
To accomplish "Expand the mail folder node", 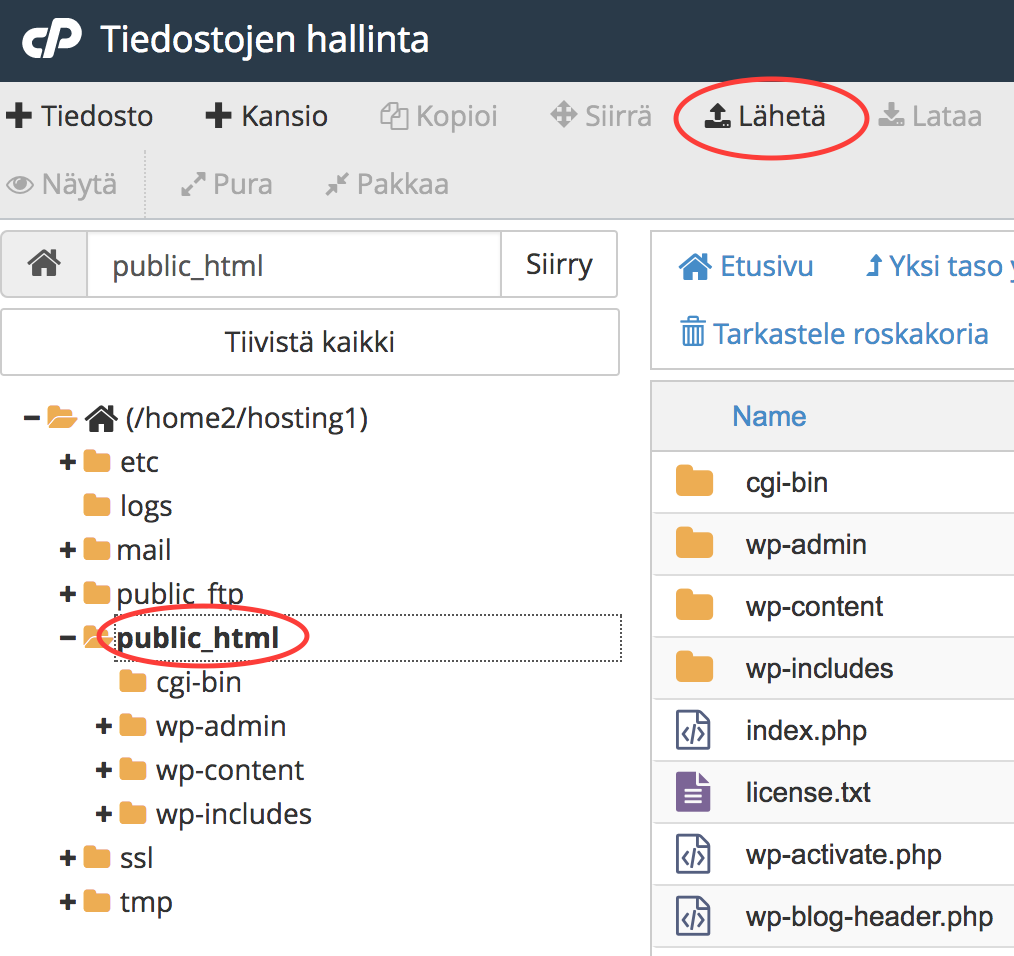I will [68, 550].
